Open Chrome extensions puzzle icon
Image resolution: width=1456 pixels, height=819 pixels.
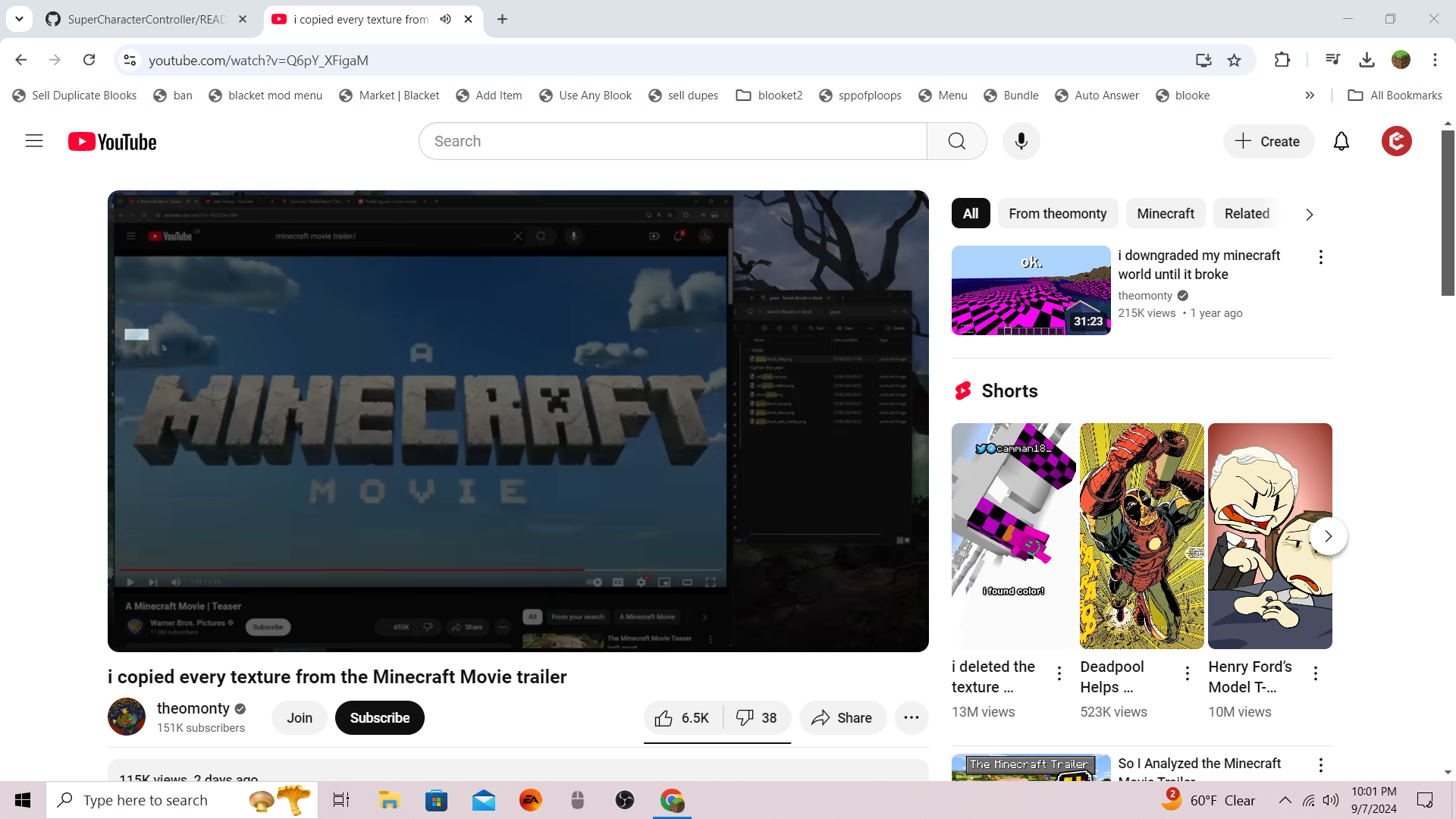1282,60
